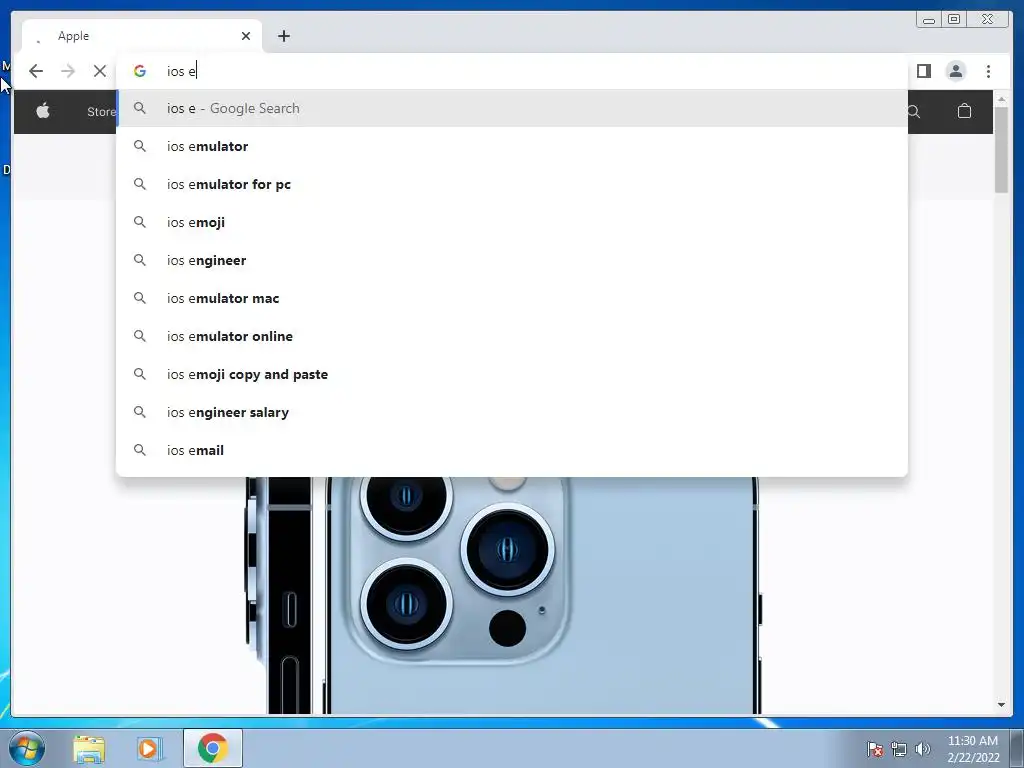Restore down the Chrome window

click(x=954, y=20)
